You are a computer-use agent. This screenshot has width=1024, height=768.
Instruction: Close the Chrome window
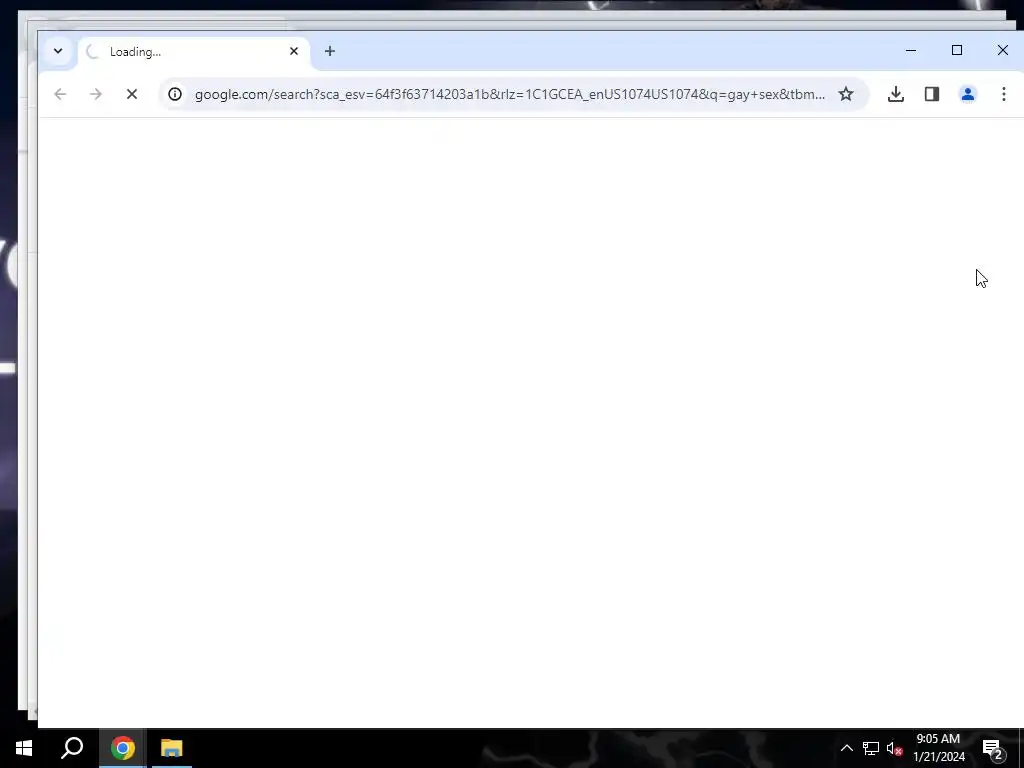[x=1002, y=50]
